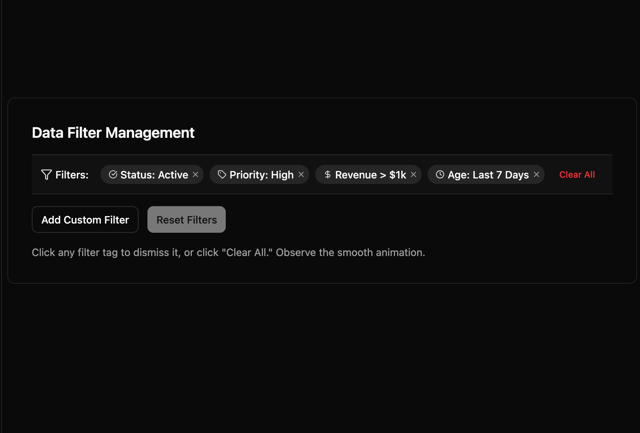Viewport: 640px width, 433px height.
Task: Click the Reset Filters button
Action: click(x=187, y=220)
